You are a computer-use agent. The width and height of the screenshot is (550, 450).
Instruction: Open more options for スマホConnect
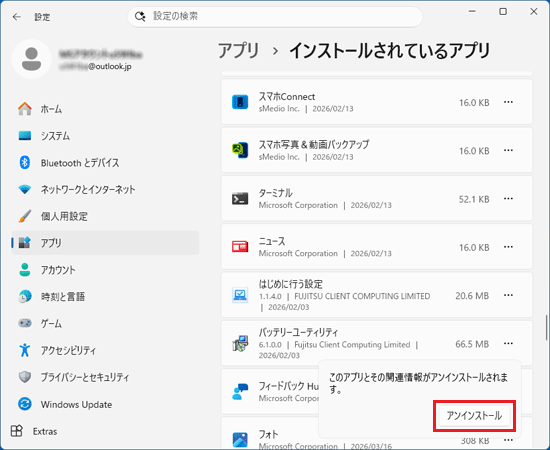click(x=508, y=102)
